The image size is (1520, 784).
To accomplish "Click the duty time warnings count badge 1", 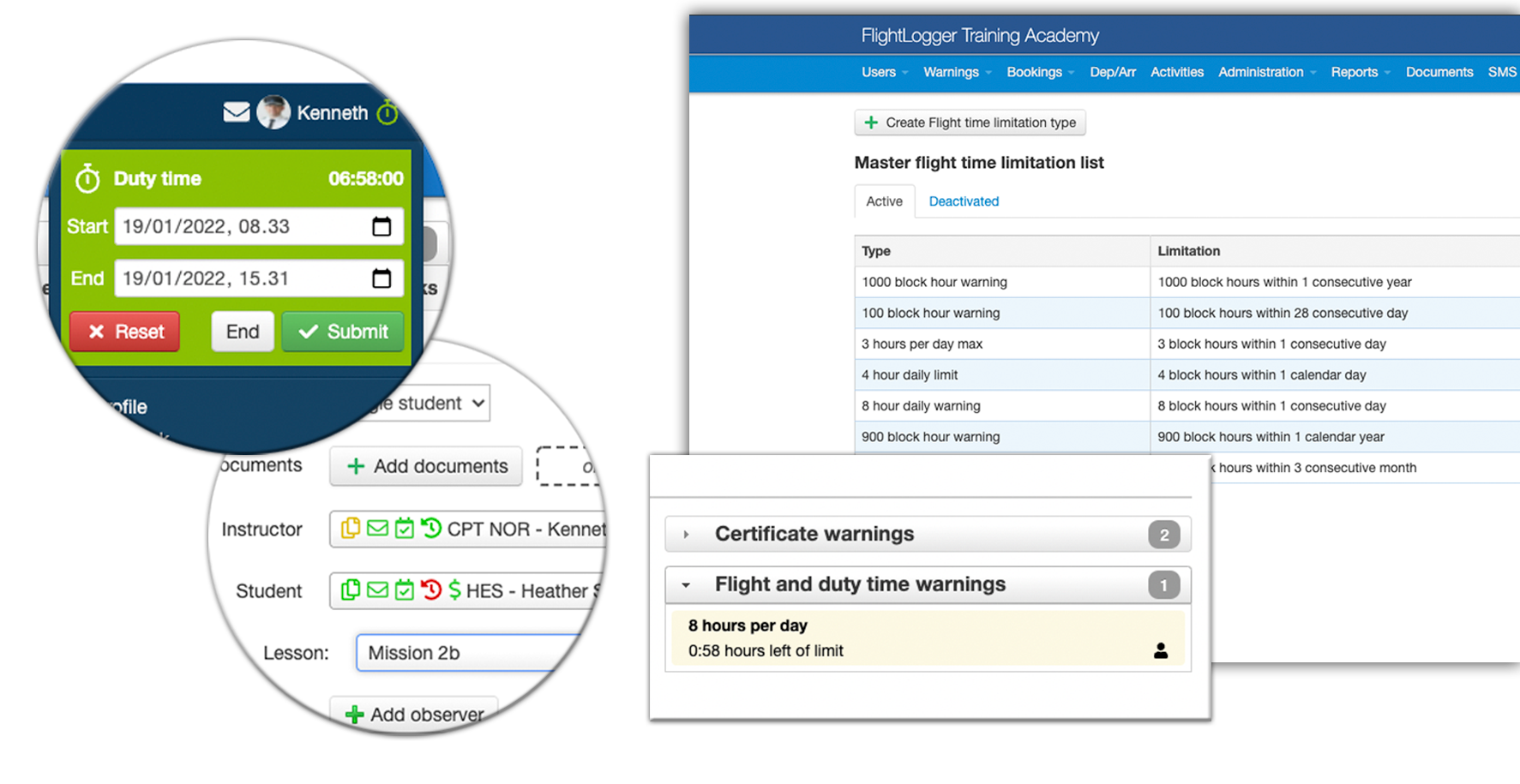I will (x=1163, y=585).
